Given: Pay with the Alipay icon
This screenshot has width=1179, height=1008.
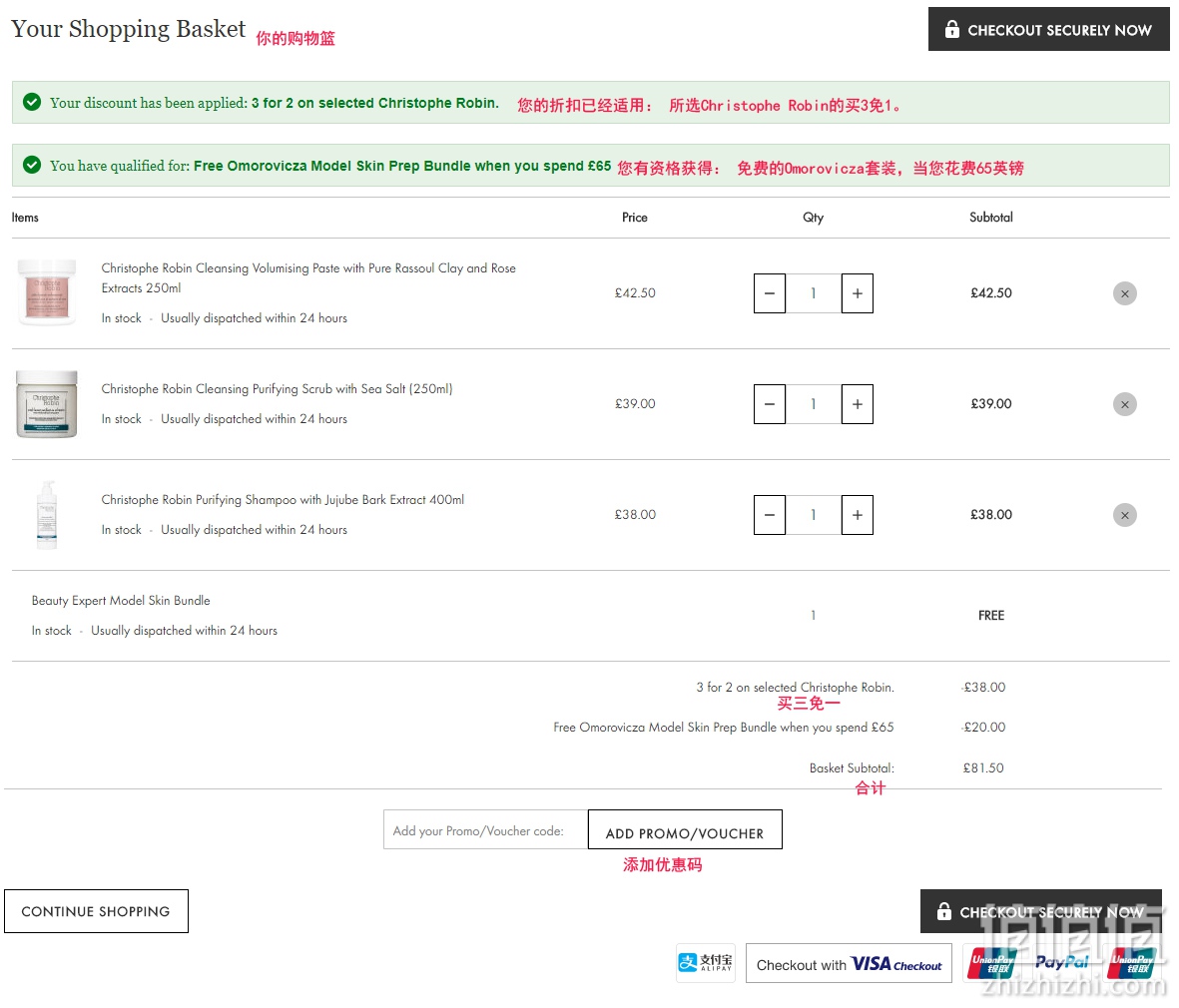Looking at the screenshot, I should point(705,963).
